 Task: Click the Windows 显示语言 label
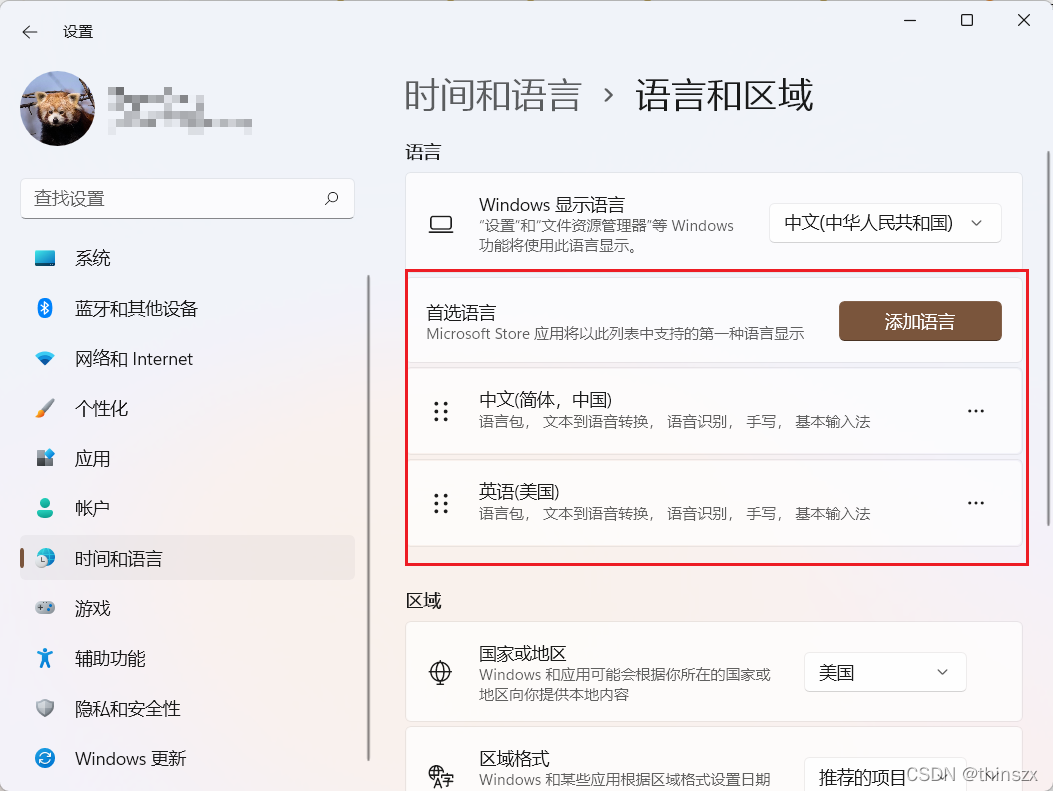[551, 204]
